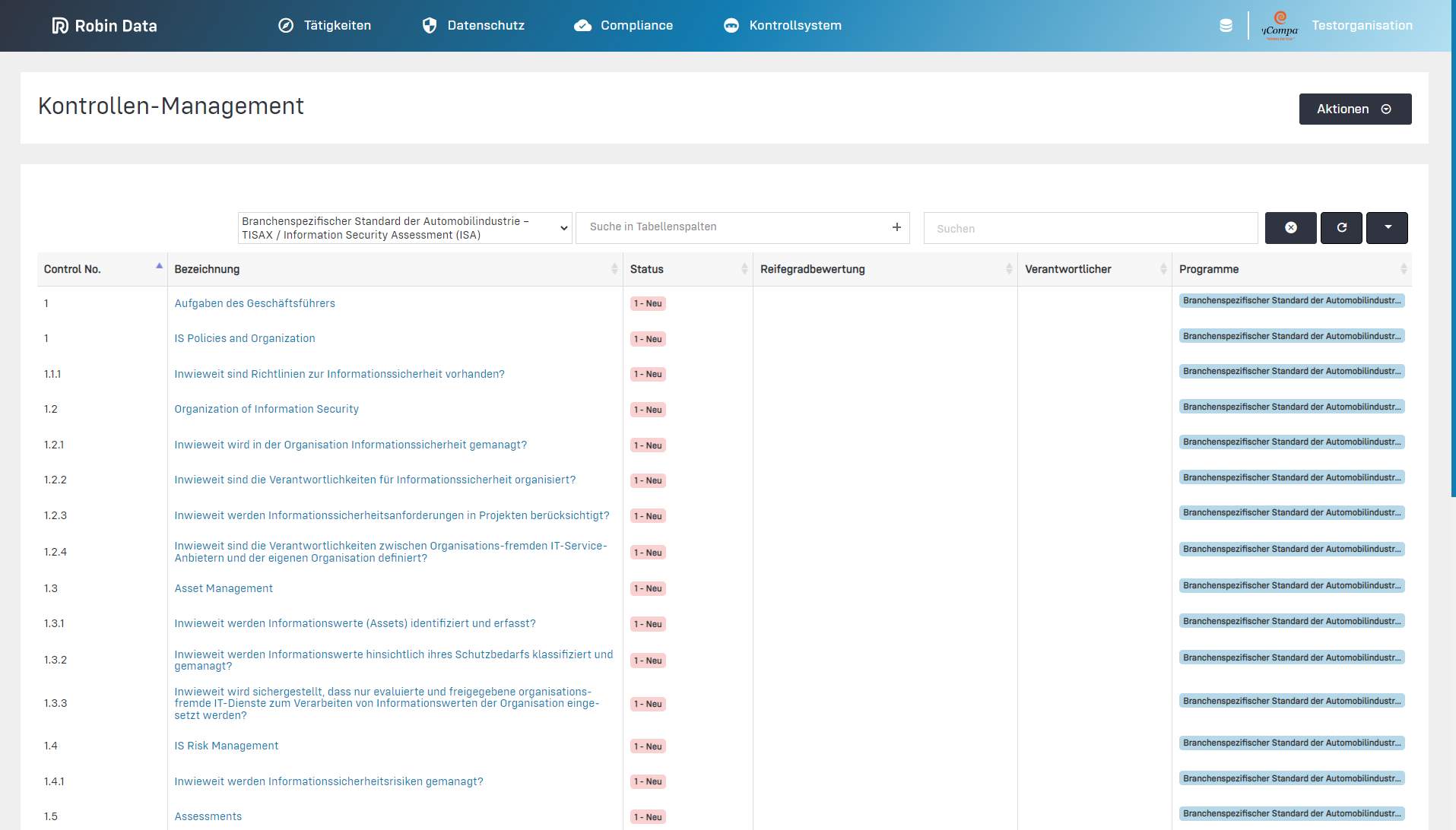Click the Robin Data logo icon
1456x830 pixels.
(59, 26)
